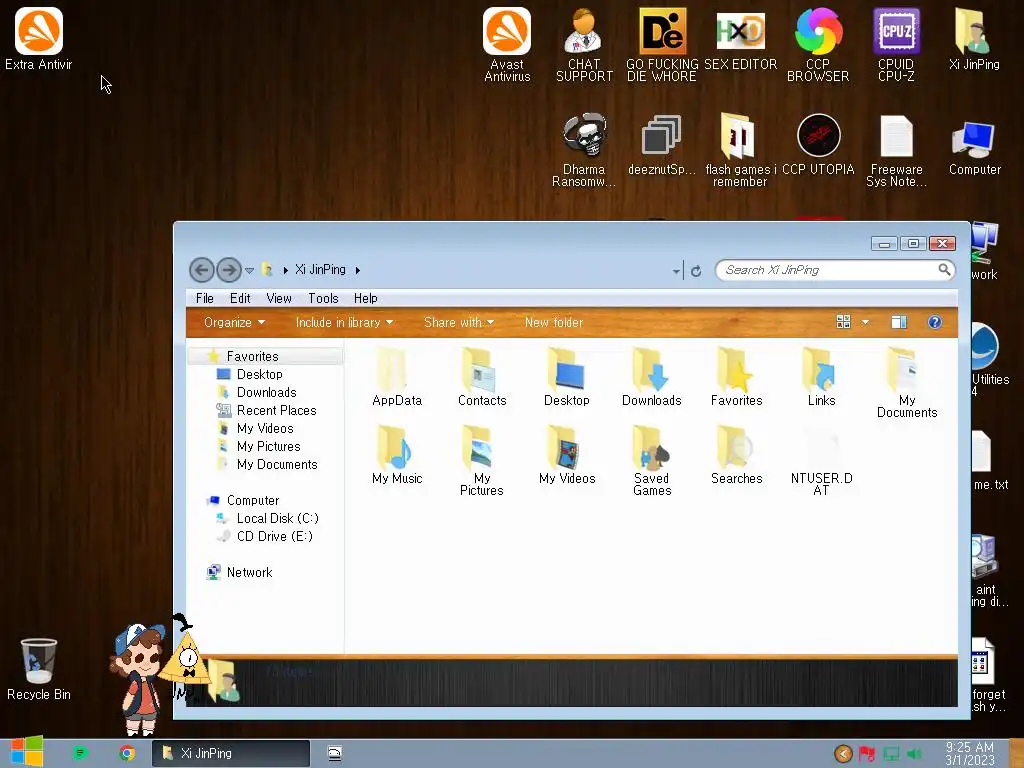Open the Links folder
This screenshot has width=1024, height=768.
click(821, 378)
